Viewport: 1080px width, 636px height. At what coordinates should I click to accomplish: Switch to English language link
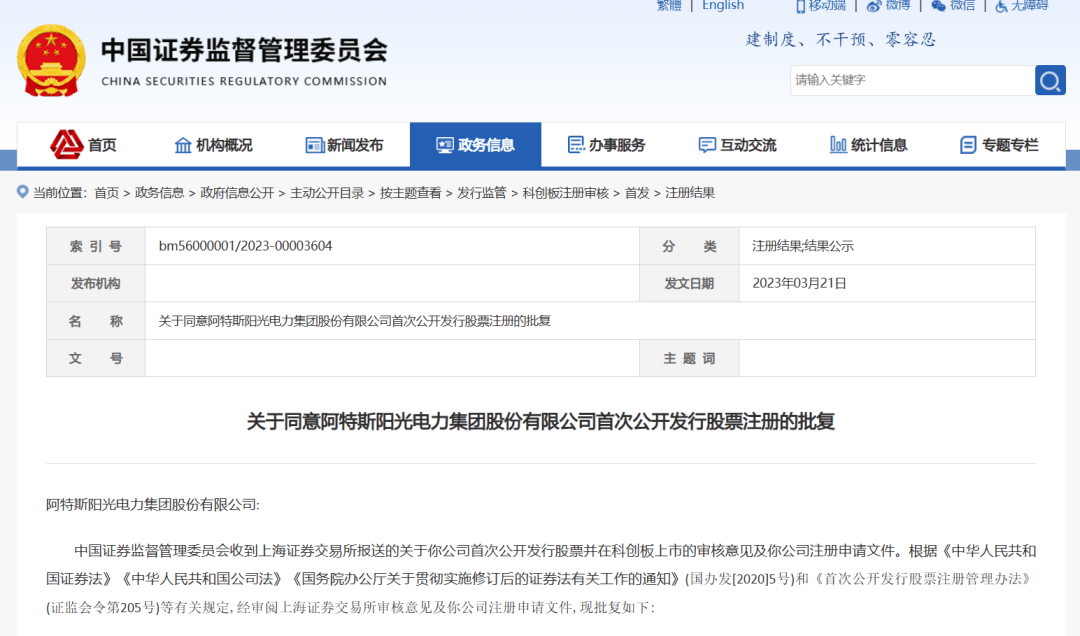click(722, 6)
